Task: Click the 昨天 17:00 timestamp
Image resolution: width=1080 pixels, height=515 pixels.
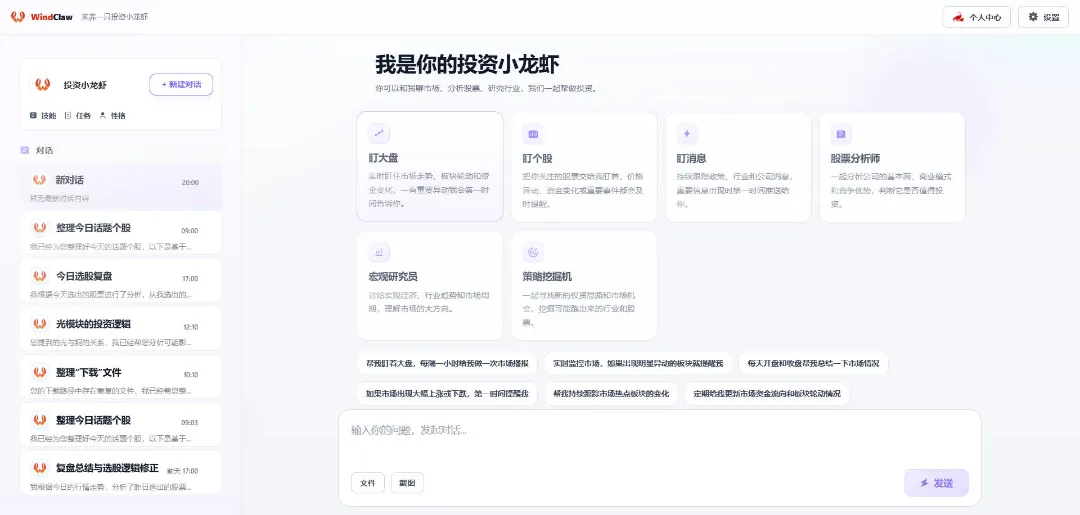Action: [x=183, y=471]
